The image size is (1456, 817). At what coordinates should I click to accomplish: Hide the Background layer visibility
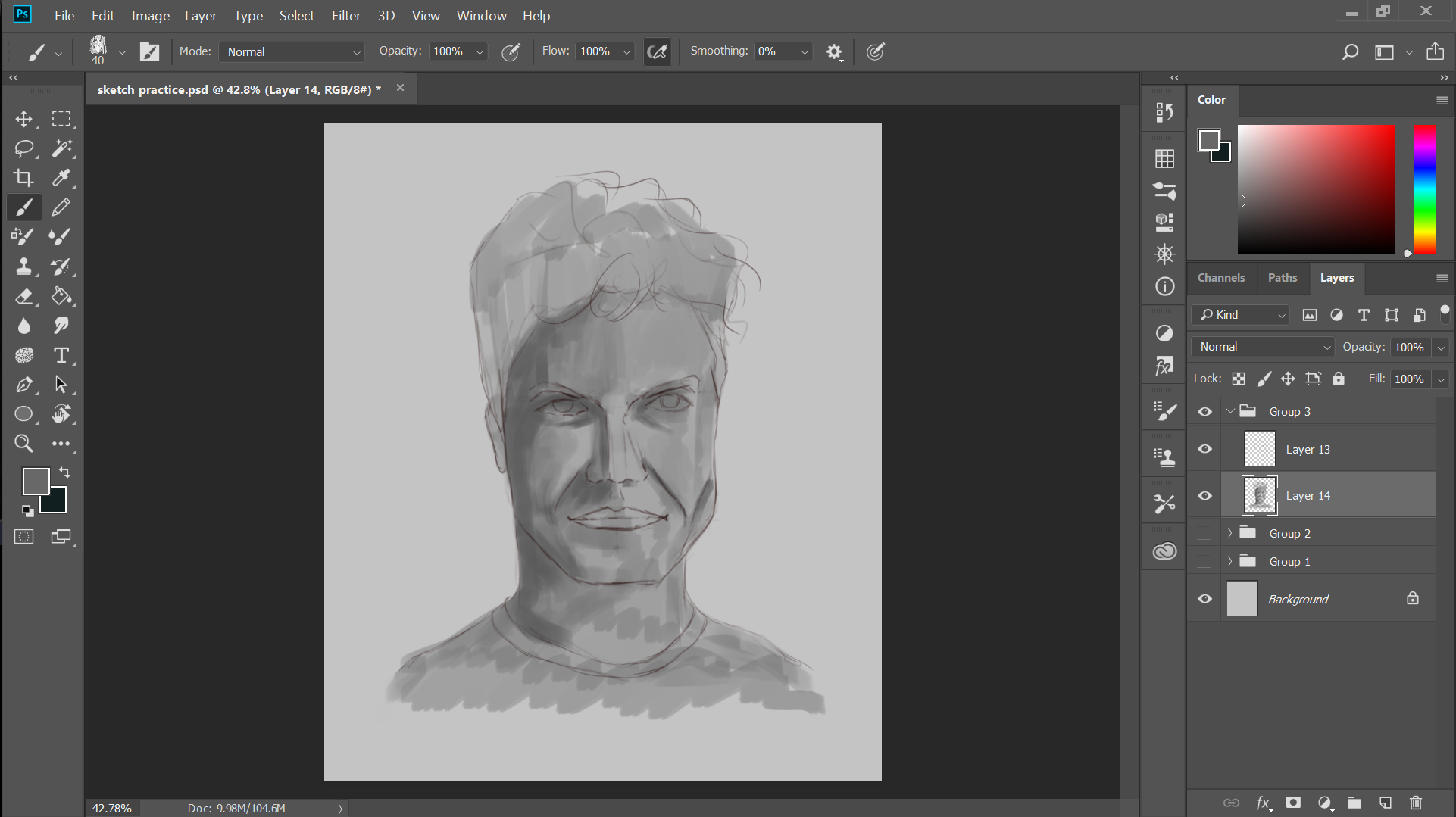point(1204,599)
